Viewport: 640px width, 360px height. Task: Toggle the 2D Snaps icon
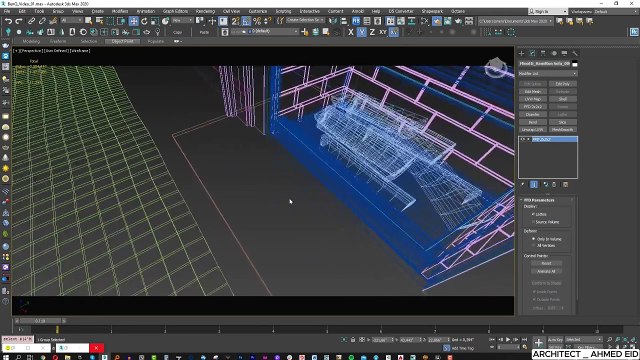point(236,21)
